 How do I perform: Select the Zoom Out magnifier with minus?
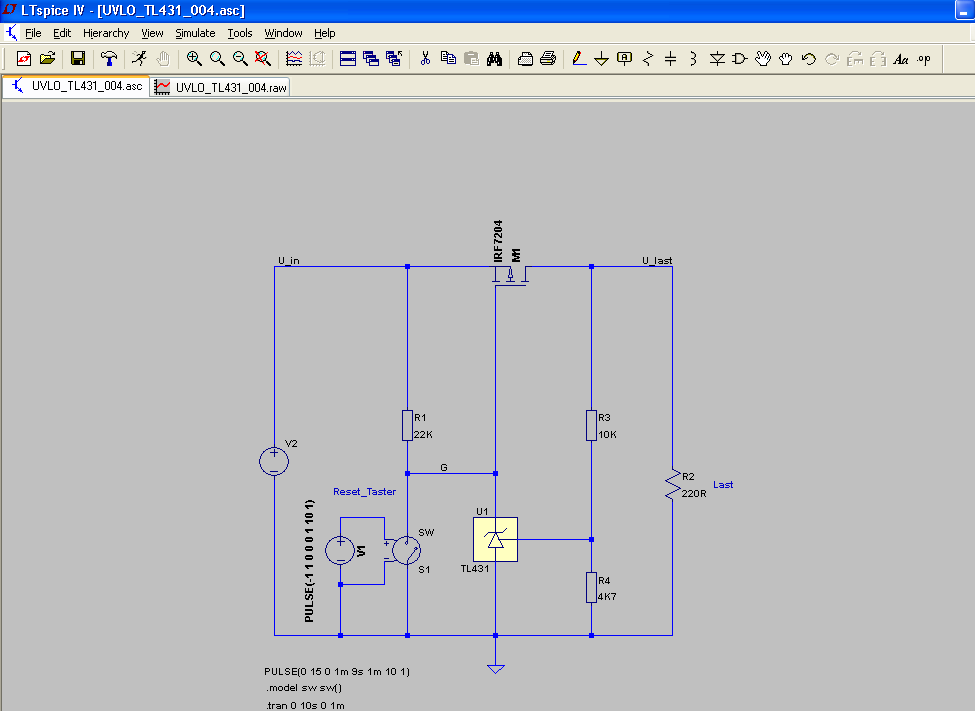240,58
